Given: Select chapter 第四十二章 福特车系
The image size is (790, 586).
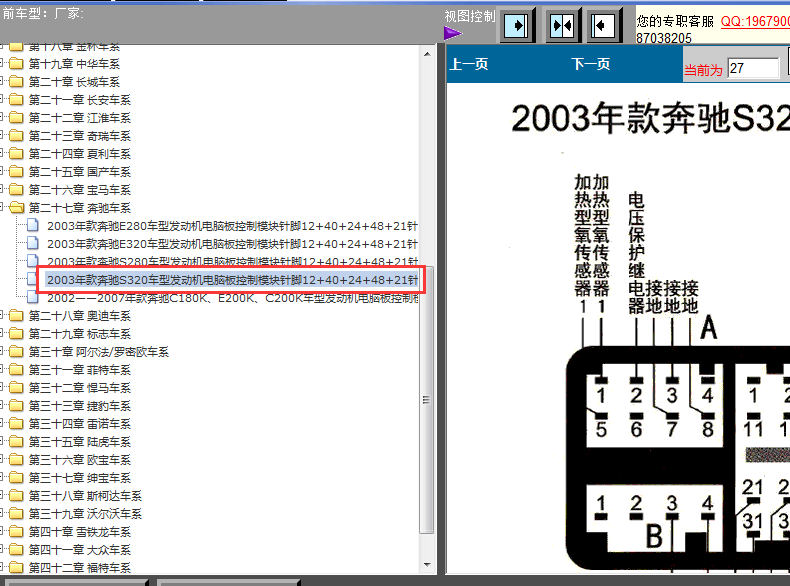Looking at the screenshot, I should coord(80,568).
